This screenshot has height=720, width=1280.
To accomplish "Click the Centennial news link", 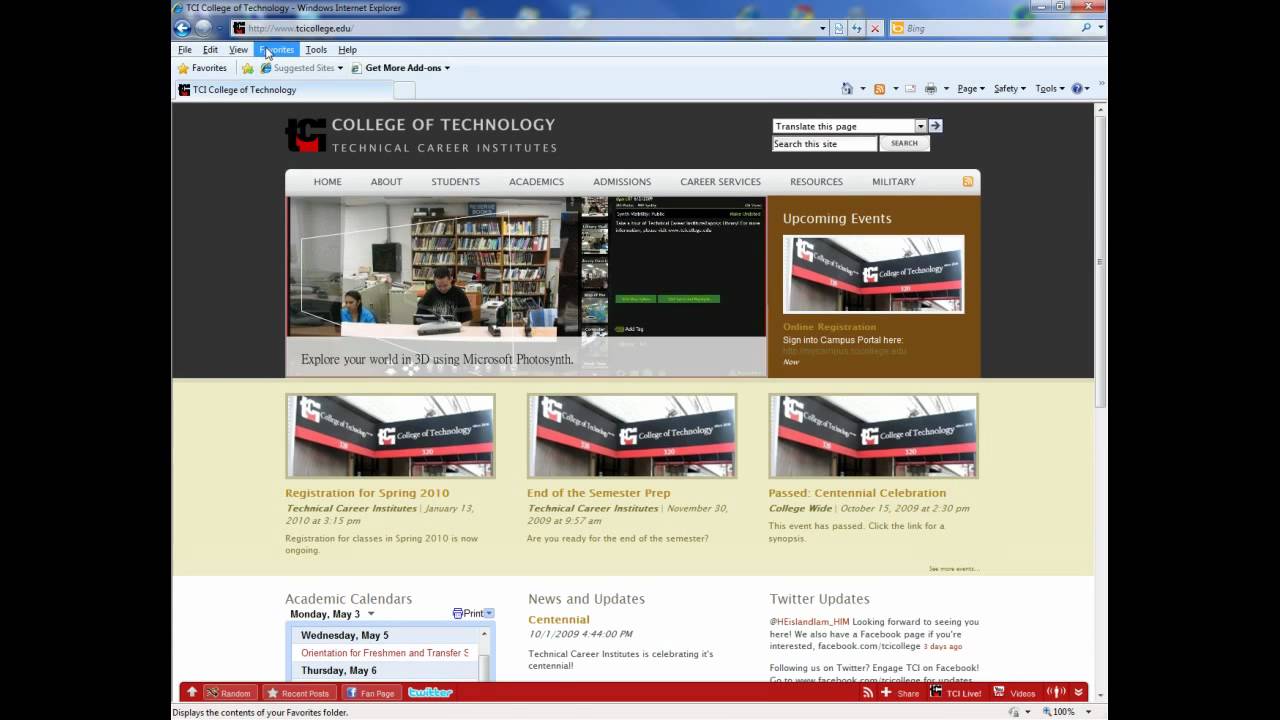I will [559, 620].
